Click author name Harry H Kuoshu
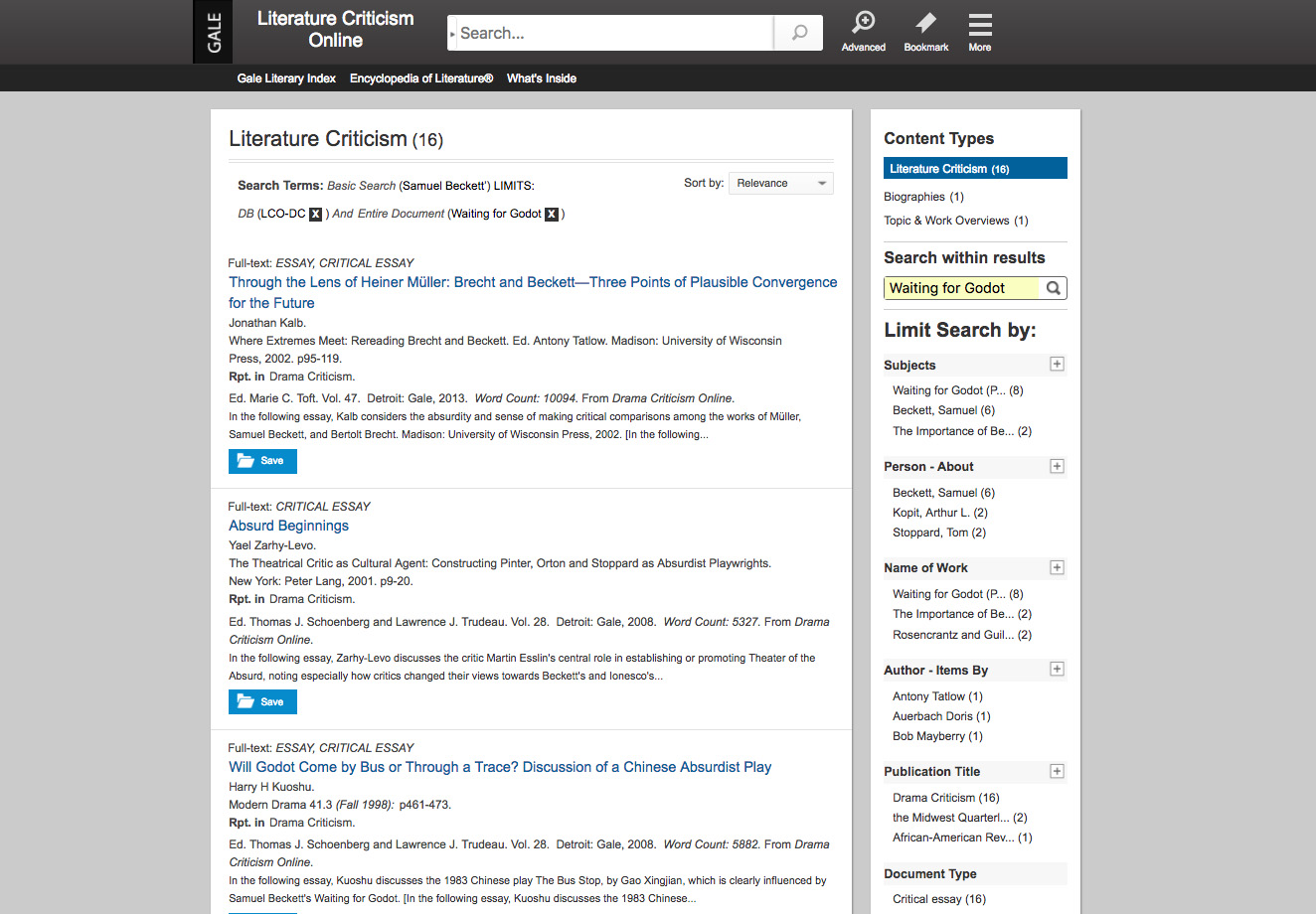Screen dimensions: 1316x914 (271, 787)
